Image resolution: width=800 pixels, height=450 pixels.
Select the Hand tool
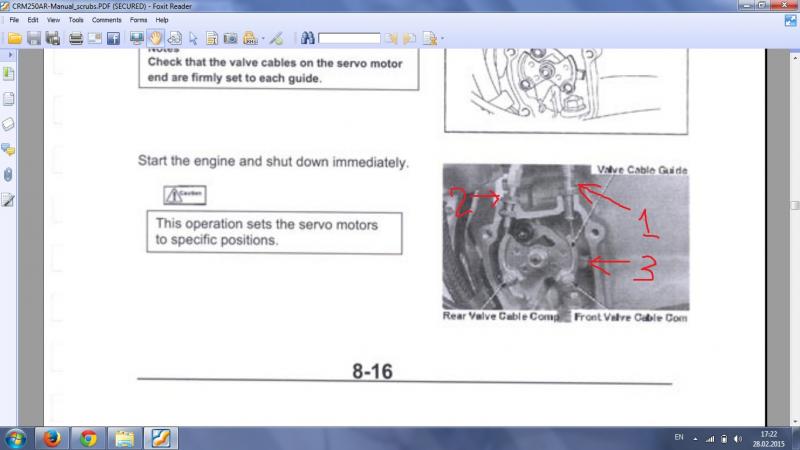click(156, 38)
